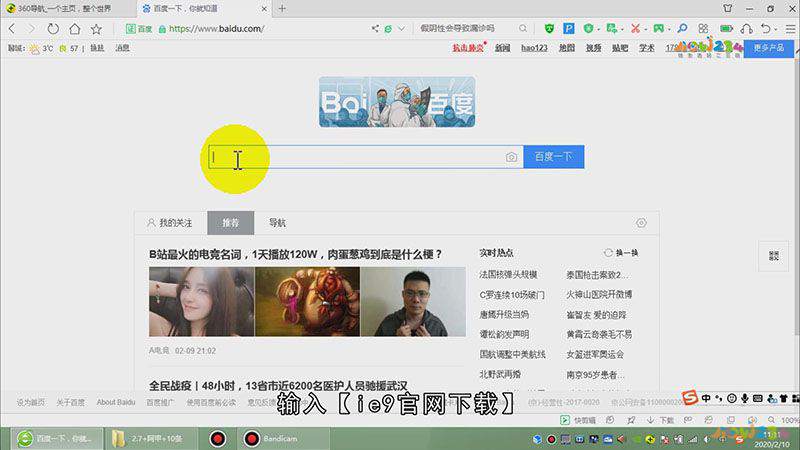
Task: Toggle Sogou punctuation mode icon
Action: click(x=719, y=398)
